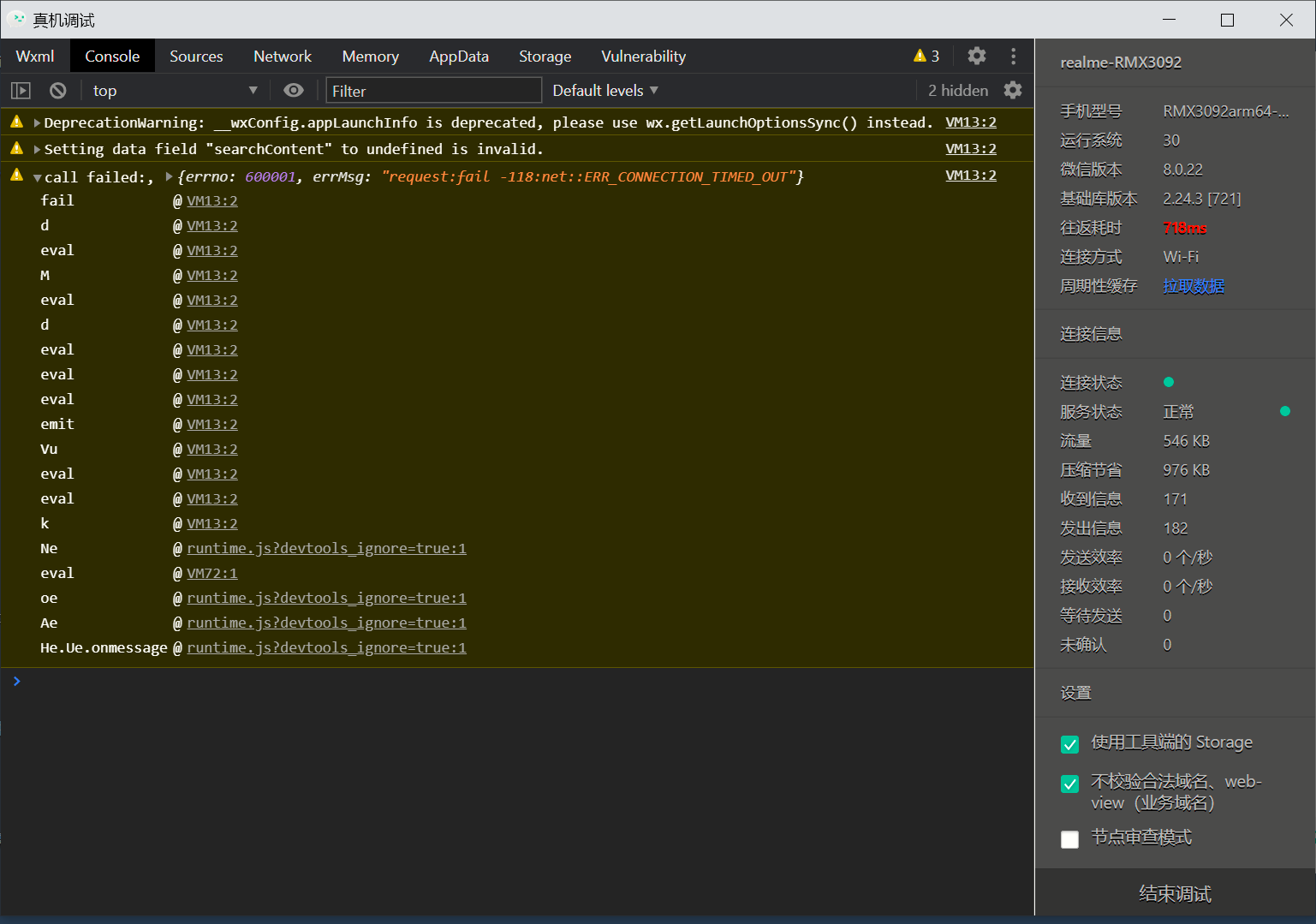
Task: Toggle the console sidebar panel icon
Action: pos(21,91)
